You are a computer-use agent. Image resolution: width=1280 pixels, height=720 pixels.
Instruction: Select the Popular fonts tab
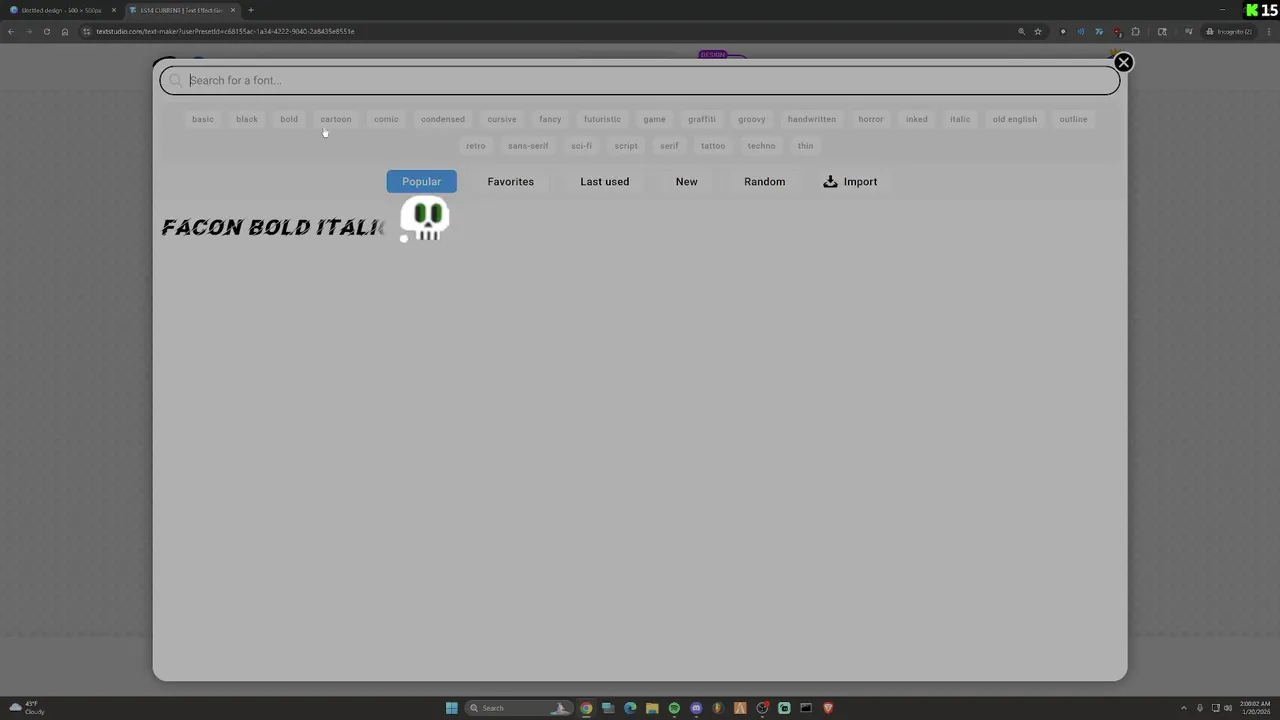pos(421,182)
